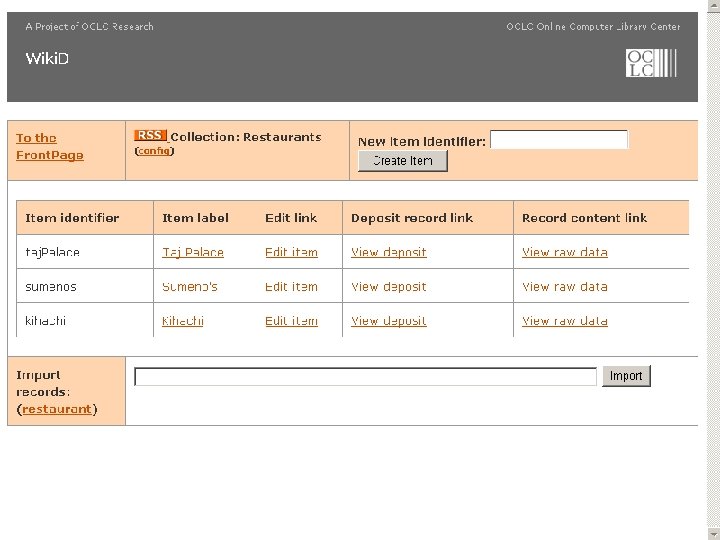Edit item for kihachi row

click(291, 321)
